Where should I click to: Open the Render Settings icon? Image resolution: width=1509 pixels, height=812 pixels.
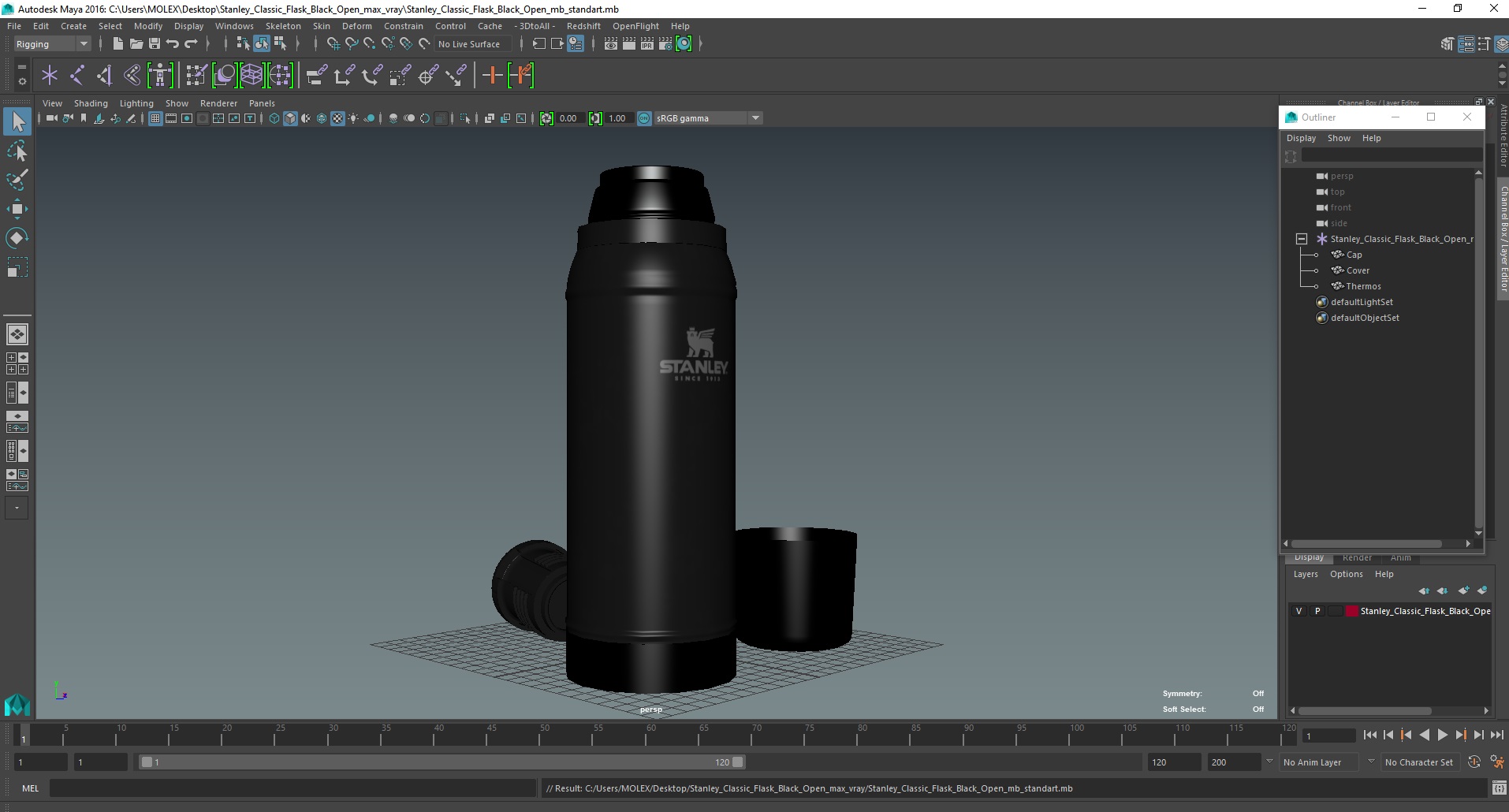(665, 44)
